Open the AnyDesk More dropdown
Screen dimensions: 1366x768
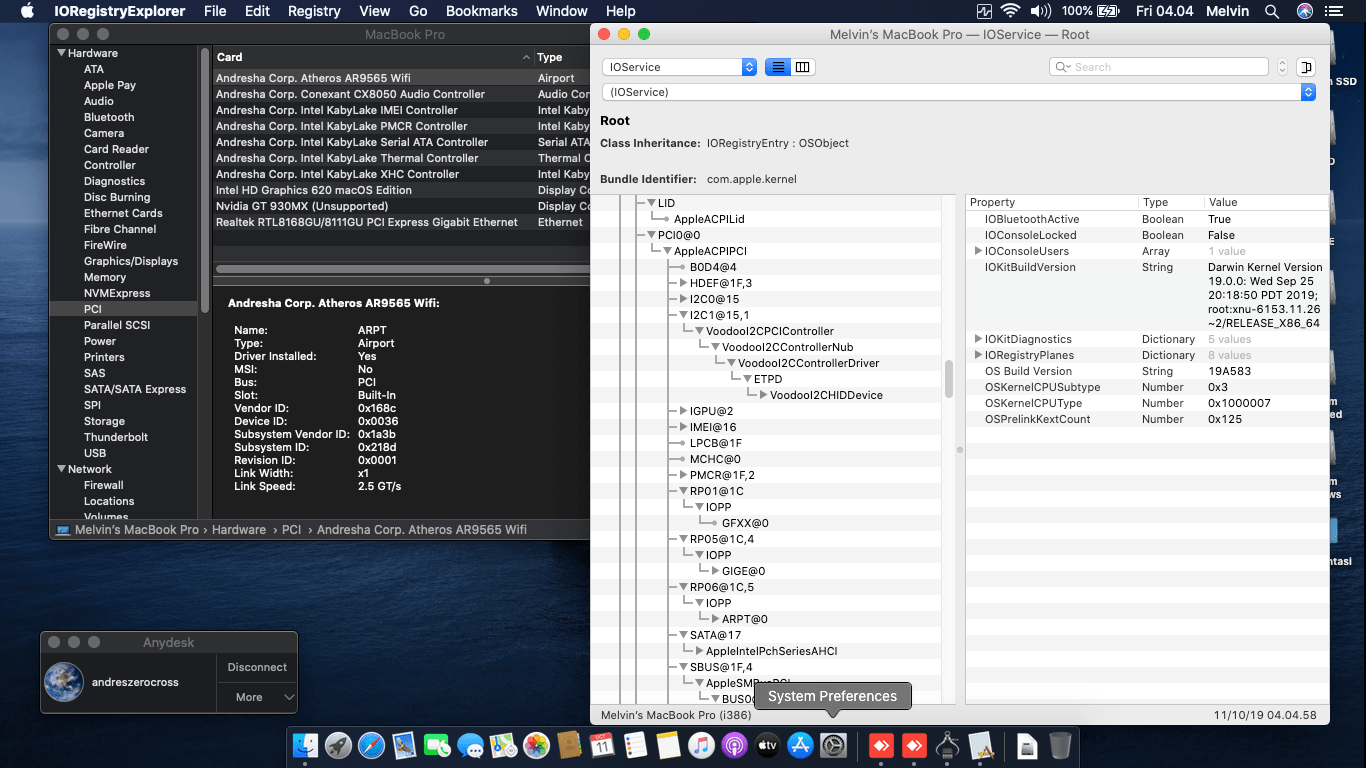tap(257, 697)
